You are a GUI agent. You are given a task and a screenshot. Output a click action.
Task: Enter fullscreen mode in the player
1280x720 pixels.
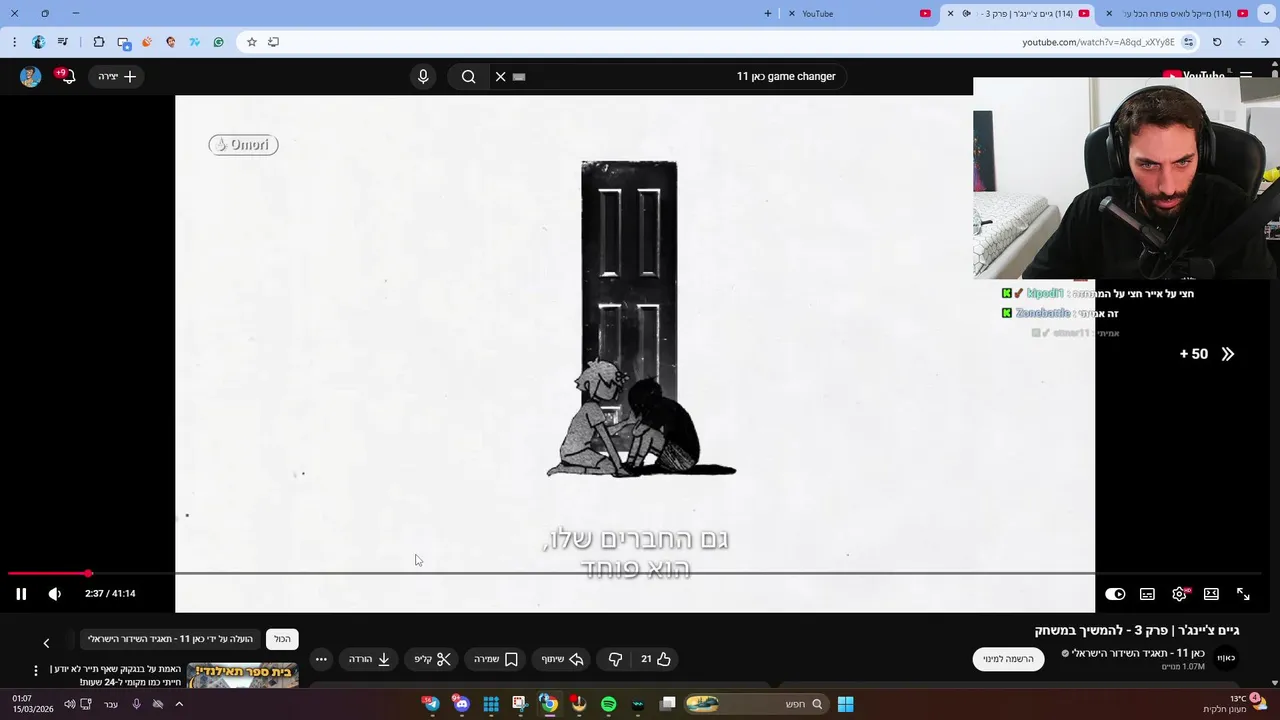coord(1243,594)
